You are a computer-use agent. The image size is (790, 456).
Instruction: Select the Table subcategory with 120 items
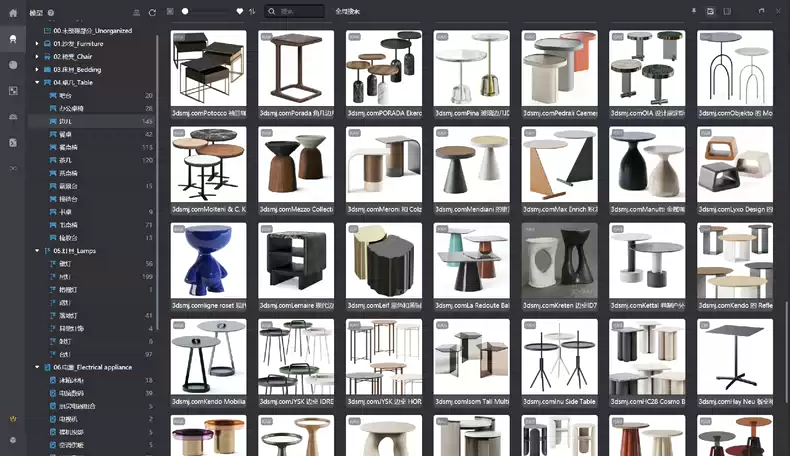(x=91, y=160)
